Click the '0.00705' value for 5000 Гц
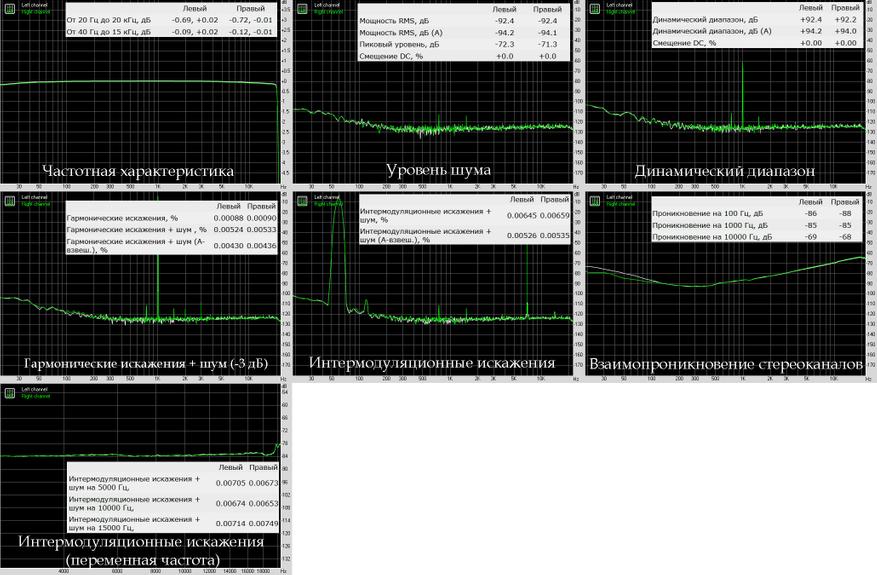Image resolution: width=877 pixels, height=575 pixels. [230, 483]
